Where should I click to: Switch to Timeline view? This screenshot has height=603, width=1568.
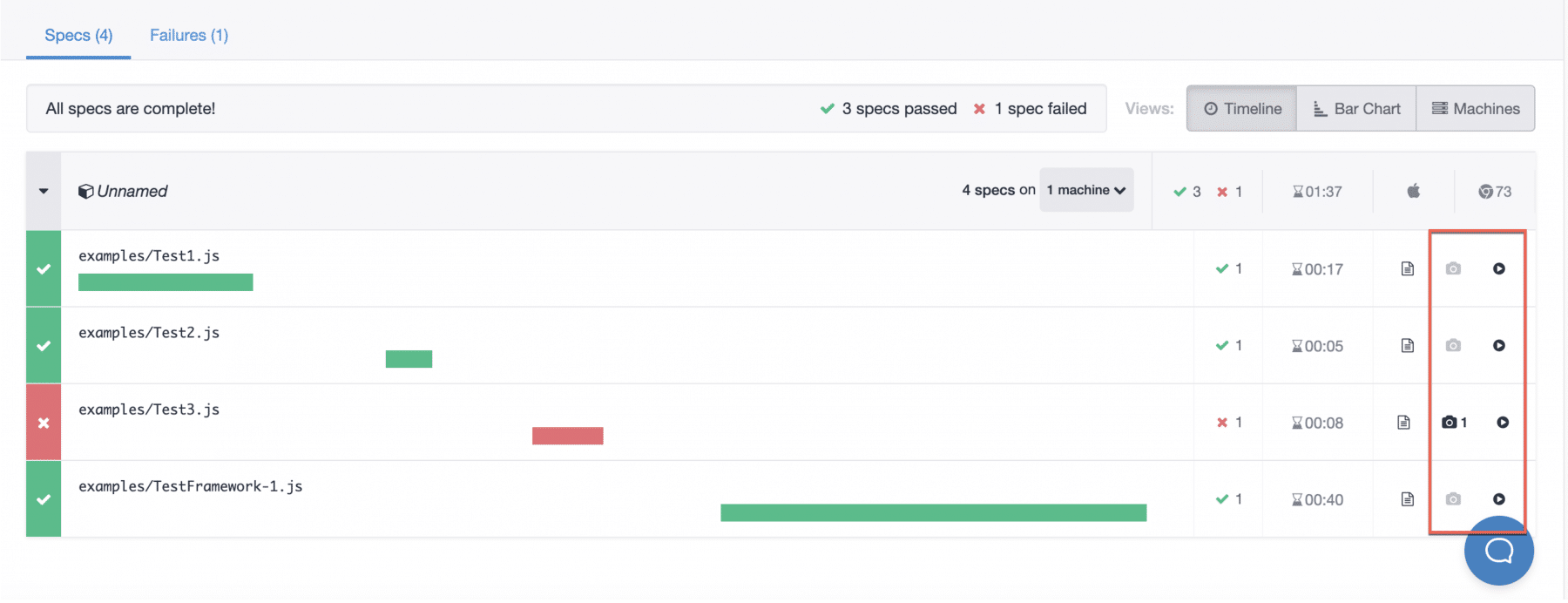coord(1242,109)
